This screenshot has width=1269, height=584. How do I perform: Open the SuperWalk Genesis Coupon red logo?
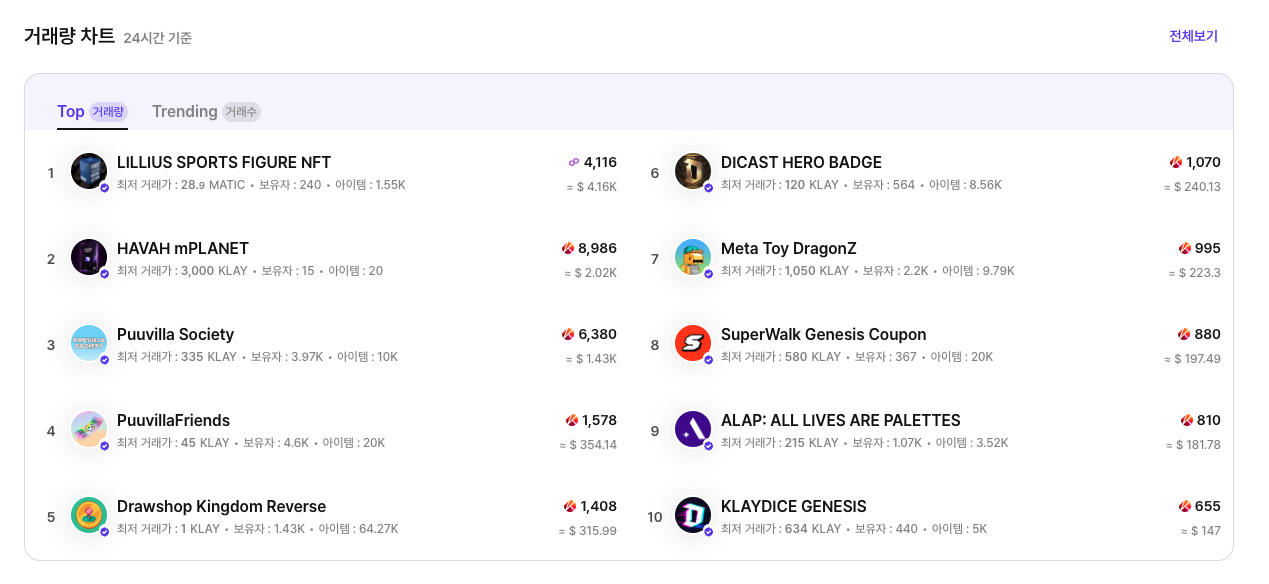(x=693, y=343)
